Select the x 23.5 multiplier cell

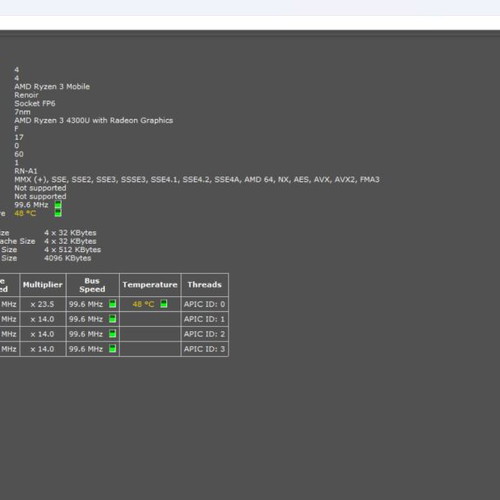pos(42,304)
